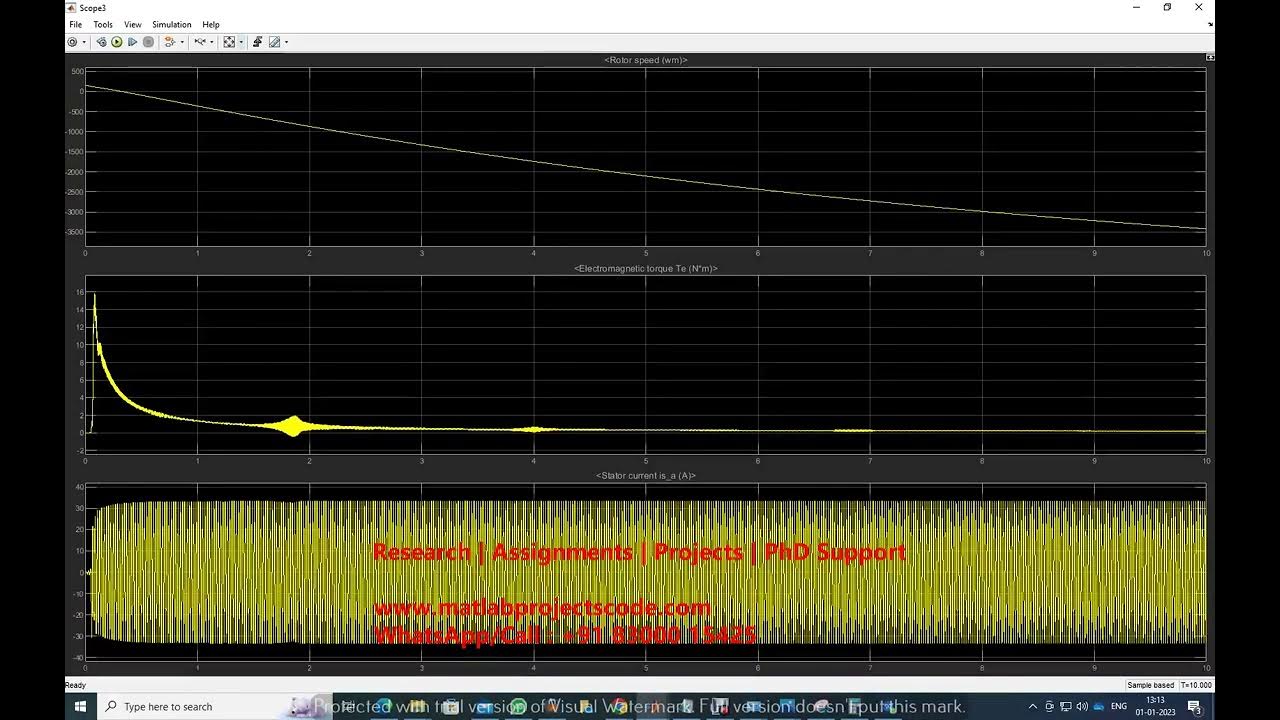This screenshot has height=720, width=1280.
Task: Open the Simulation menu
Action: 172,24
